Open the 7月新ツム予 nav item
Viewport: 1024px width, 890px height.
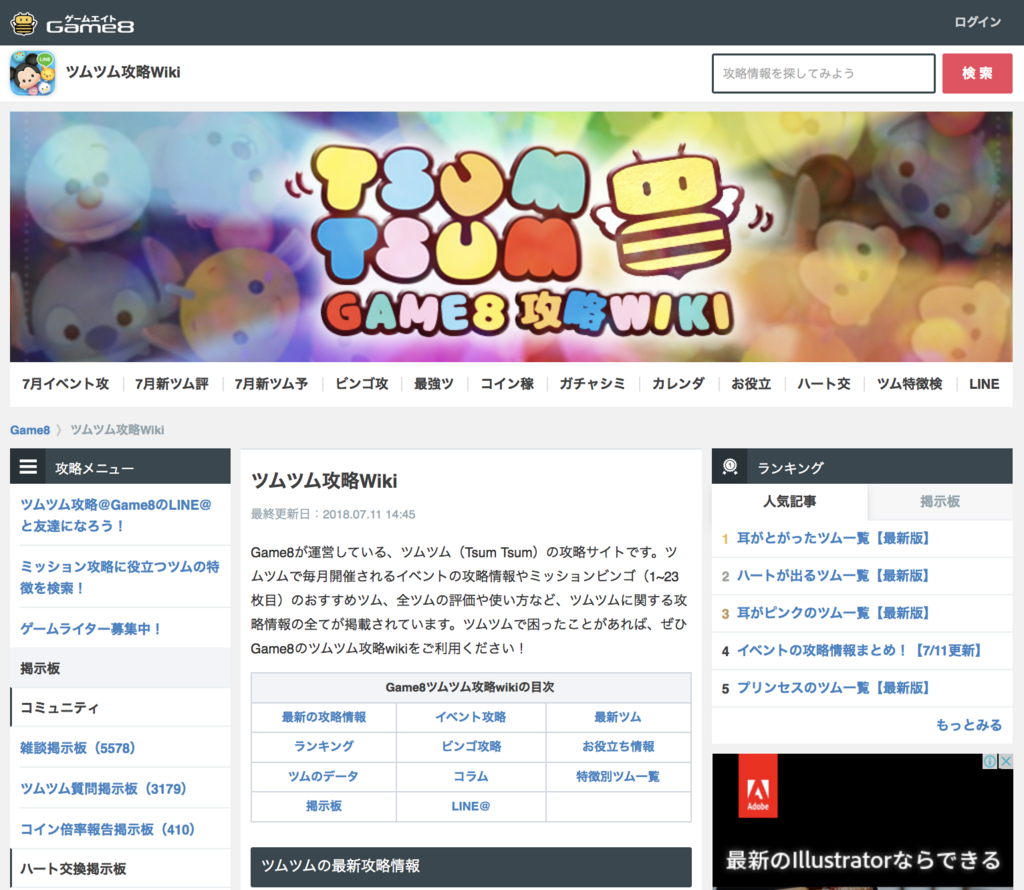(272, 384)
